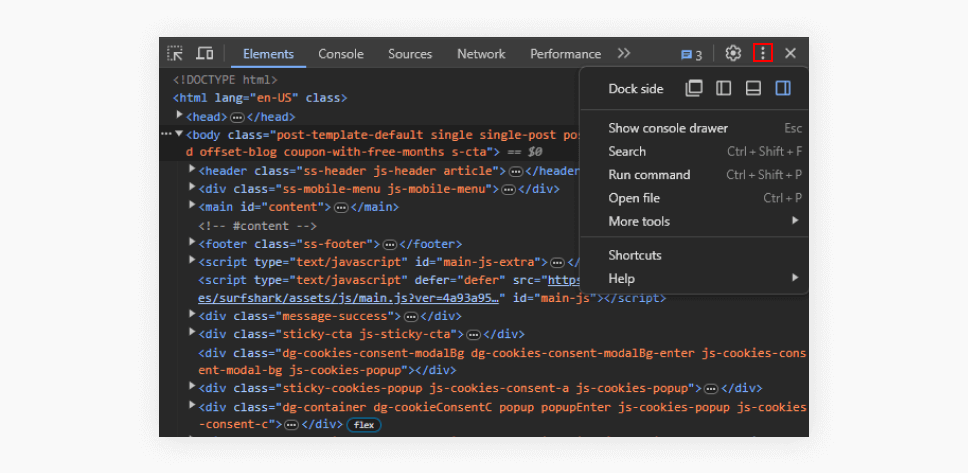Viewport: 968px width, 473px height.
Task: Open the Network tab
Action: coord(481,54)
